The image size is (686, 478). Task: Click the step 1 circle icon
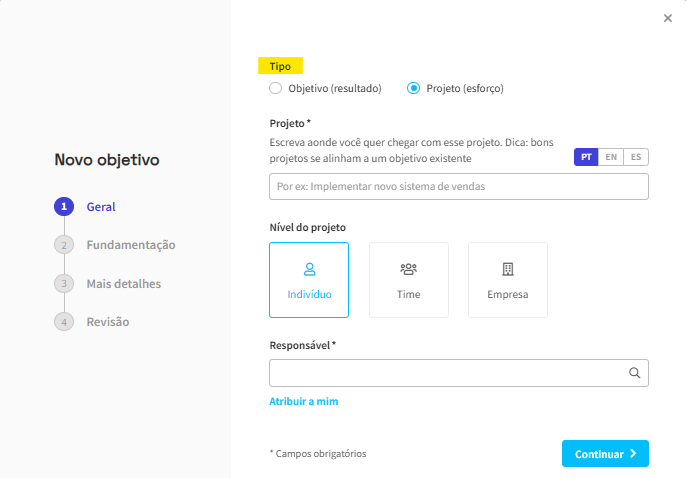point(64,206)
